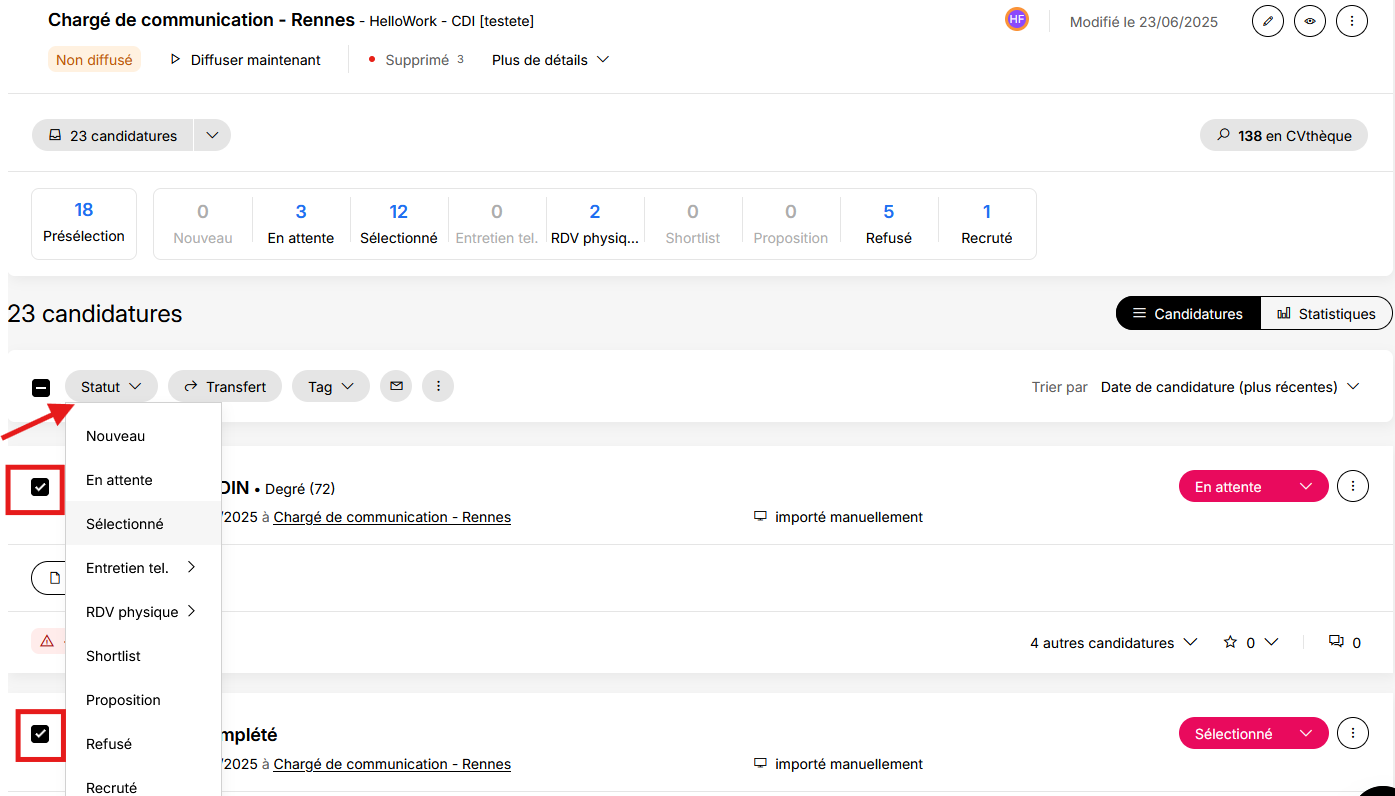Click the eye preview icon in header
This screenshot has width=1395, height=796.
click(1309, 21)
